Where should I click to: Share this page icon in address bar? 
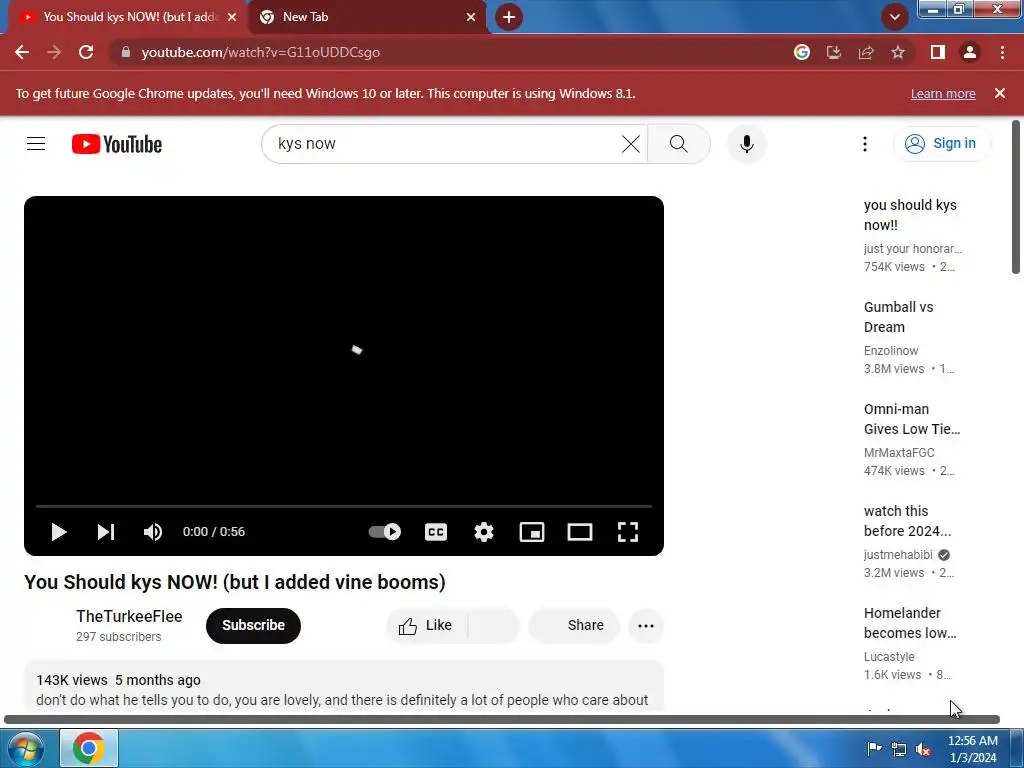click(x=866, y=52)
